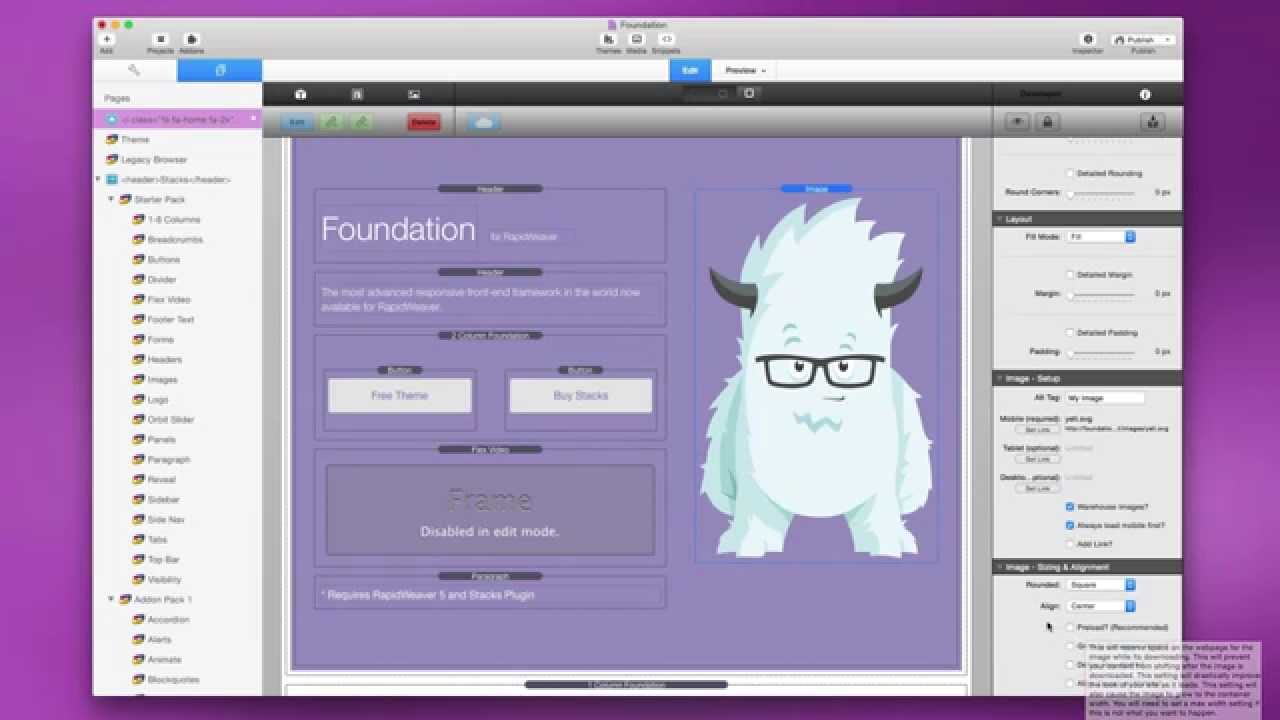Click the second green link icon
Viewport: 1280px width, 720px height.
tap(361, 122)
